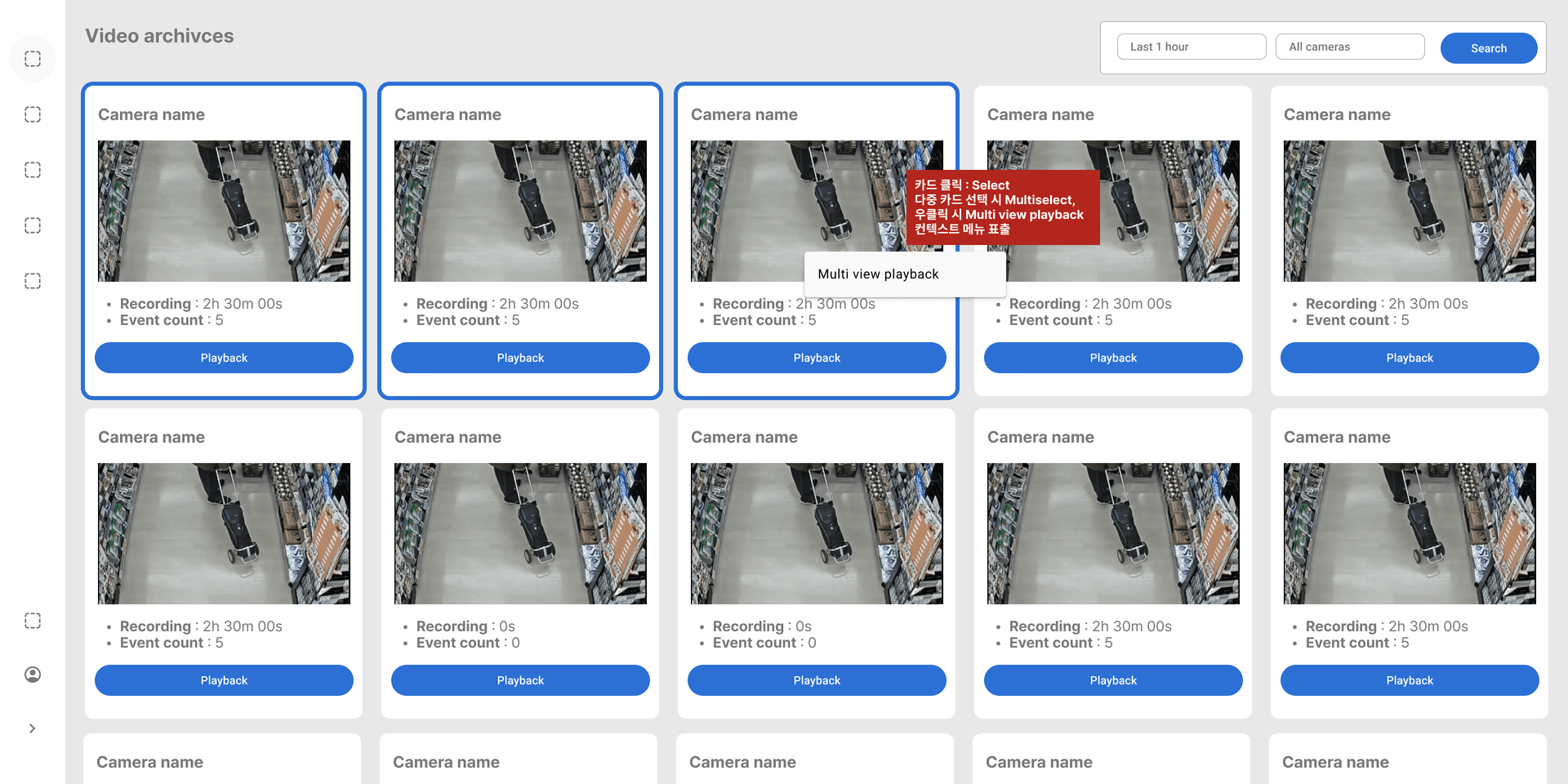
Task: Click the third icon in the left sidebar
Action: 33,170
